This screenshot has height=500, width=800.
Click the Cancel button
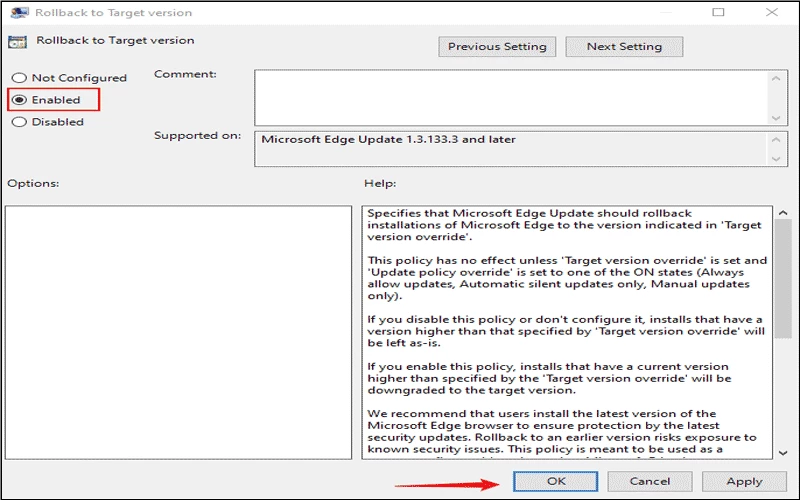(649, 481)
